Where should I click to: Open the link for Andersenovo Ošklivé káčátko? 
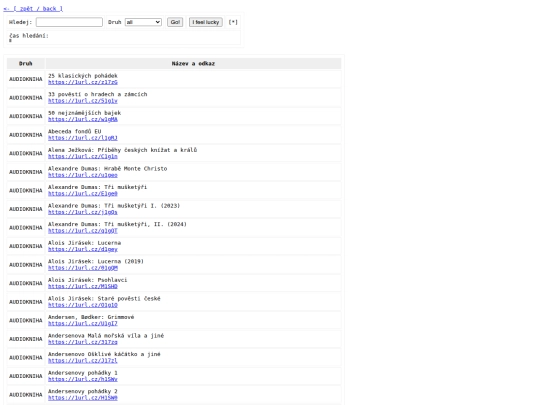(x=83, y=361)
